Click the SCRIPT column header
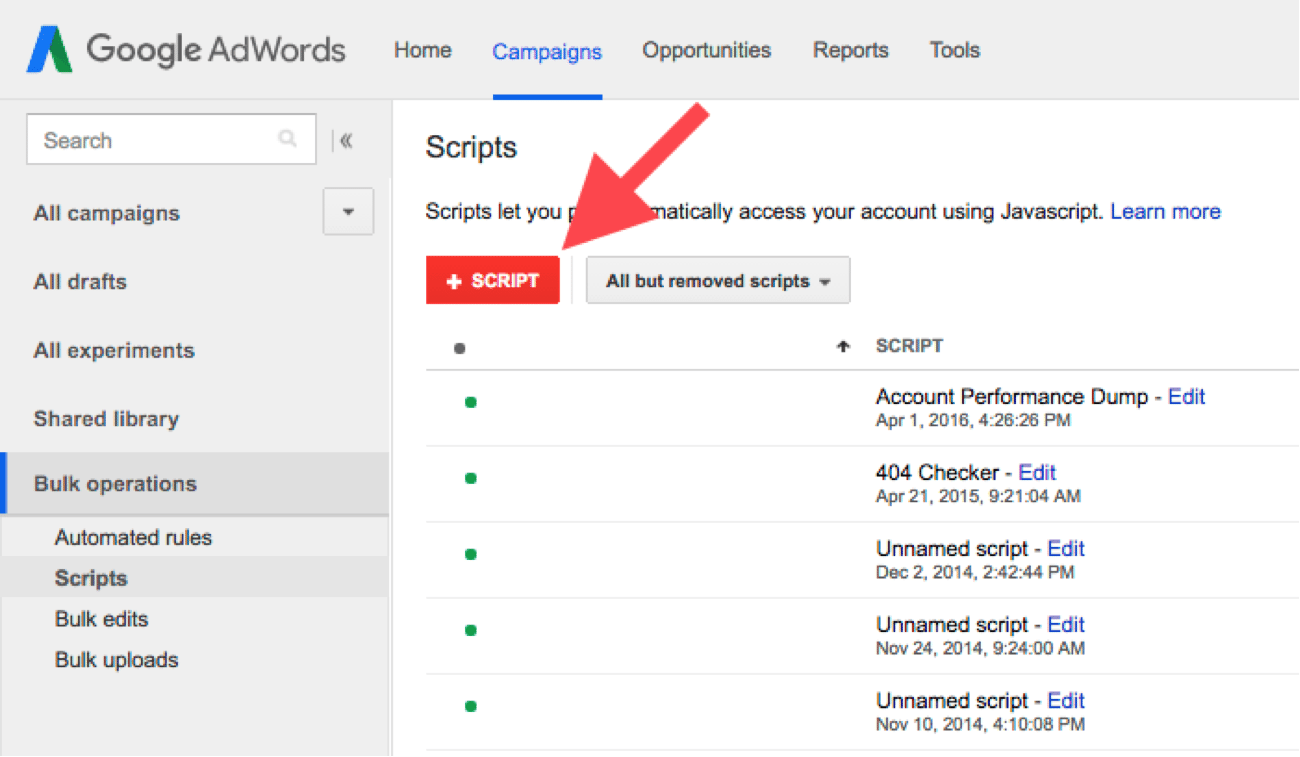The width and height of the screenshot is (1300, 757). pos(909,346)
